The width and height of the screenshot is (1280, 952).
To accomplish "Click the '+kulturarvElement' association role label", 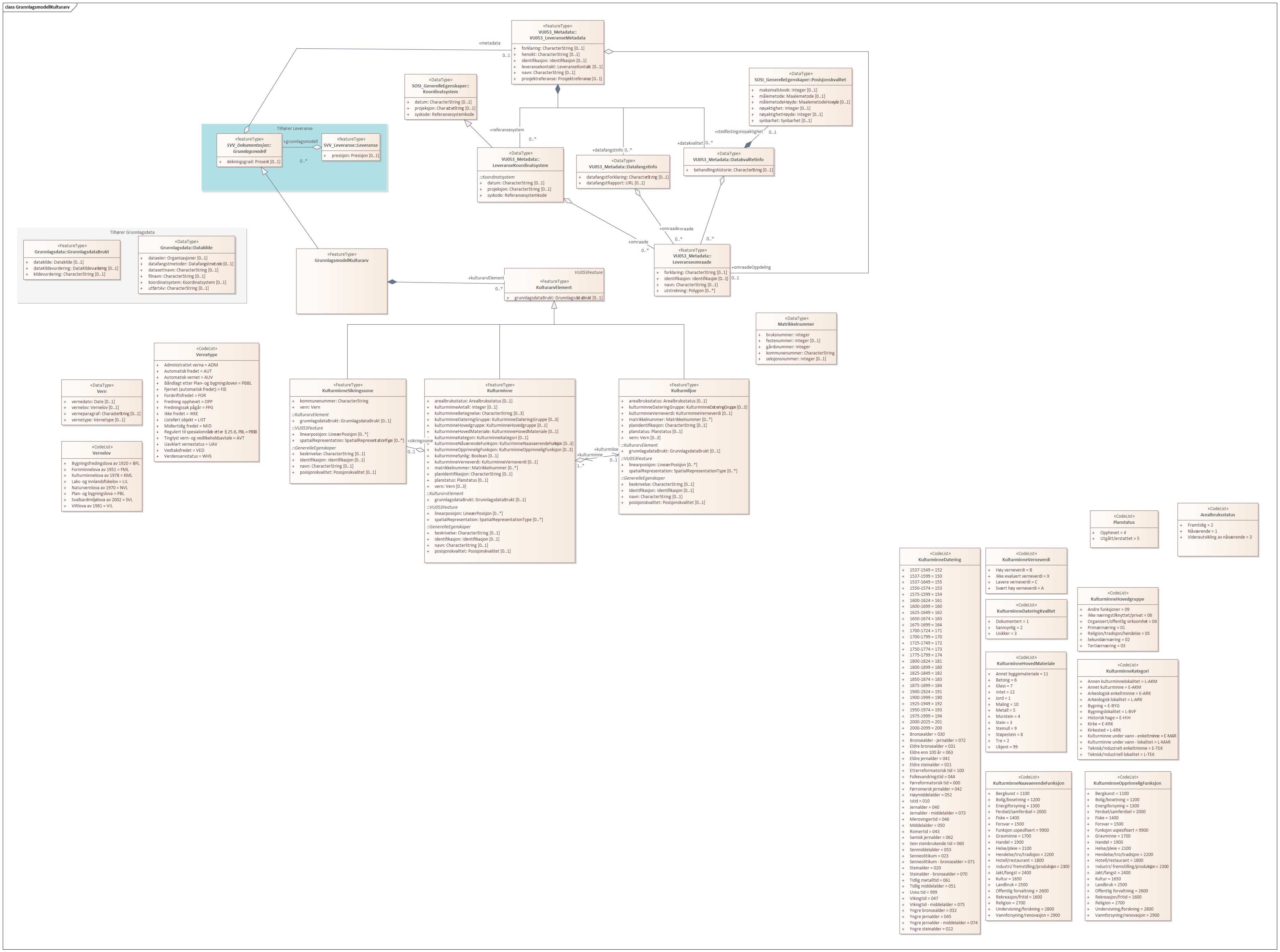I will point(486,278).
